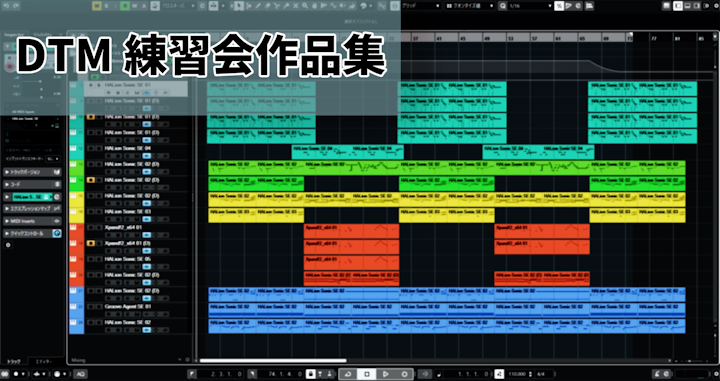Click the tempo value 110.000

click(x=517, y=374)
